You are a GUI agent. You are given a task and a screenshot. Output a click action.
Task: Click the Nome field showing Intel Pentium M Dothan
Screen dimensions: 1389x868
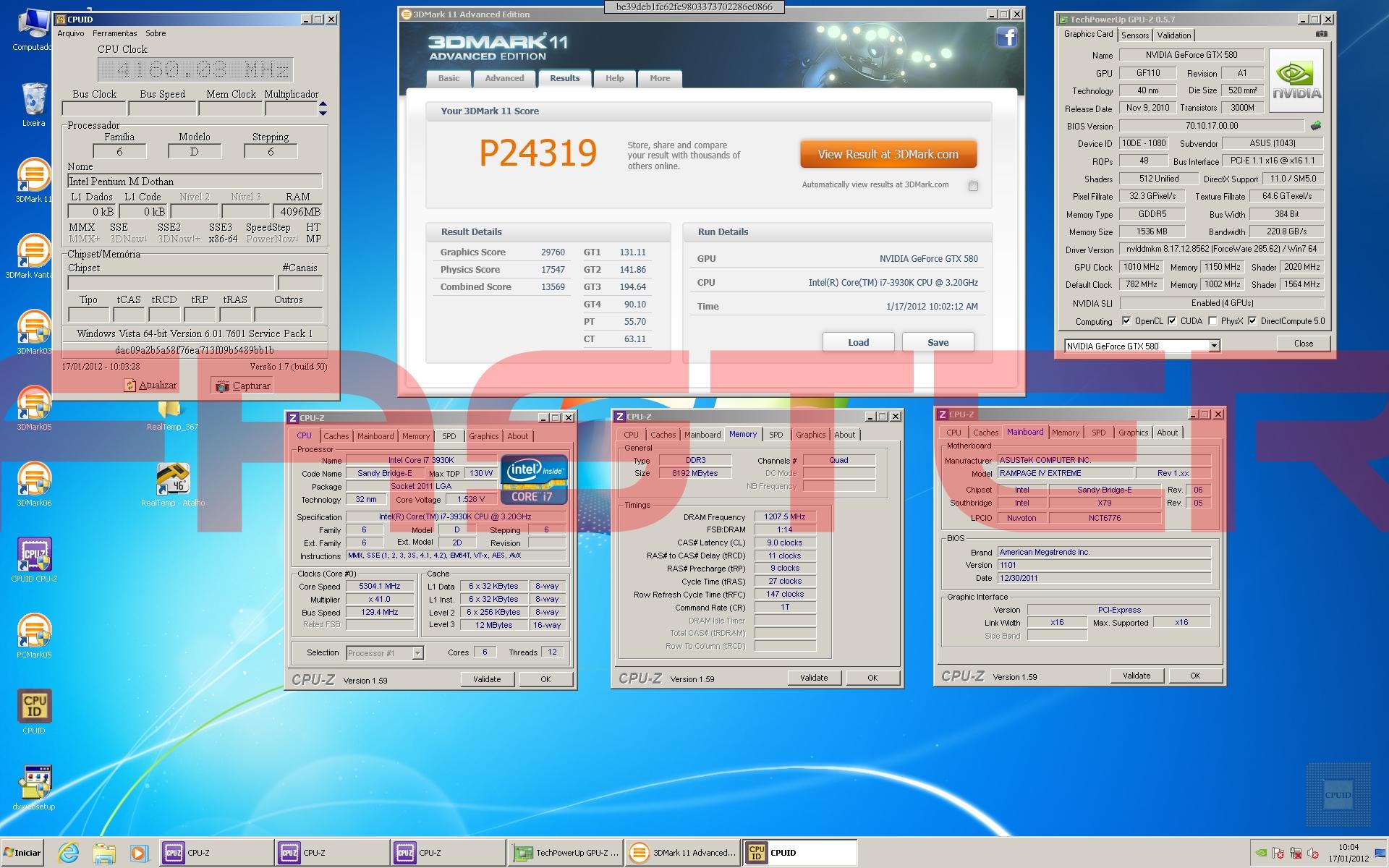195,182
